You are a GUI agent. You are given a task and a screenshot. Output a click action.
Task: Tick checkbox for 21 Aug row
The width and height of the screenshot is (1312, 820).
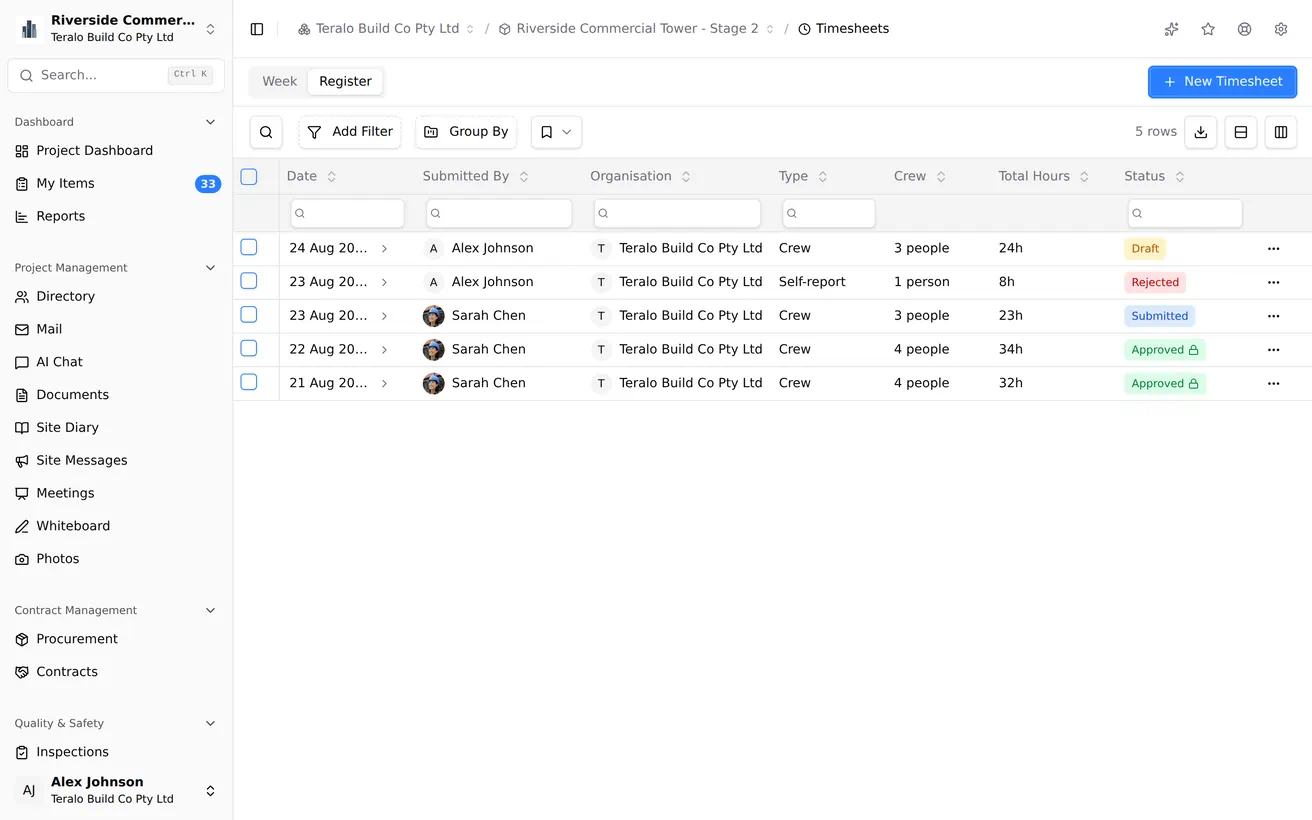click(x=249, y=382)
